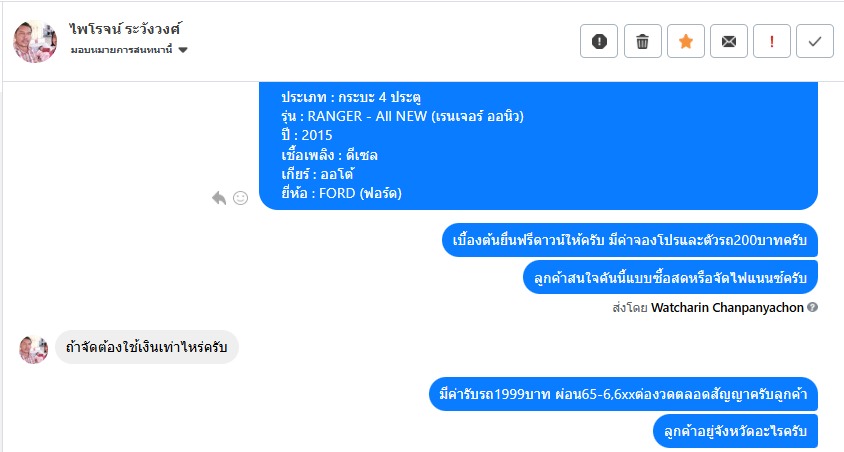Click the FORD RANGER car details message
The image size is (844, 452).
pyautogui.click(x=538, y=145)
